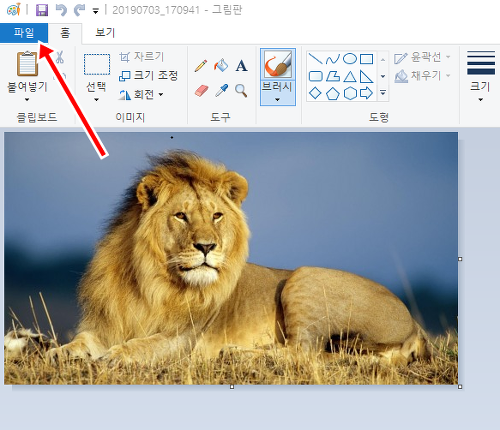Click the 붙여넣기 paste clipboard icon

27,63
